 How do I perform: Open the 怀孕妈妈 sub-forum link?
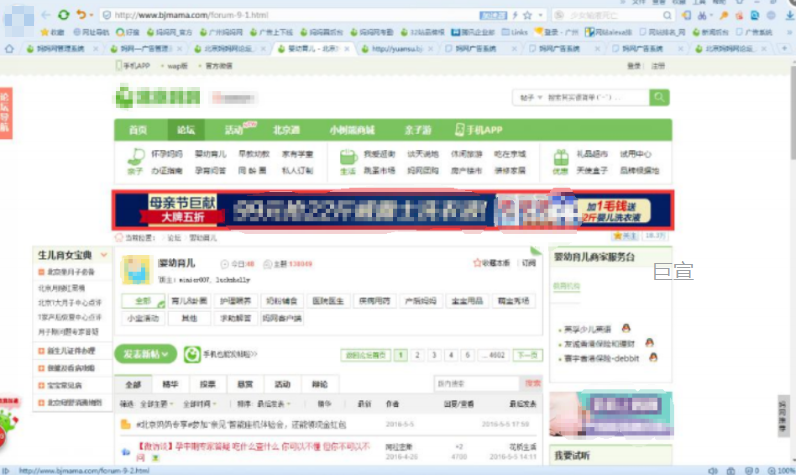[167, 154]
